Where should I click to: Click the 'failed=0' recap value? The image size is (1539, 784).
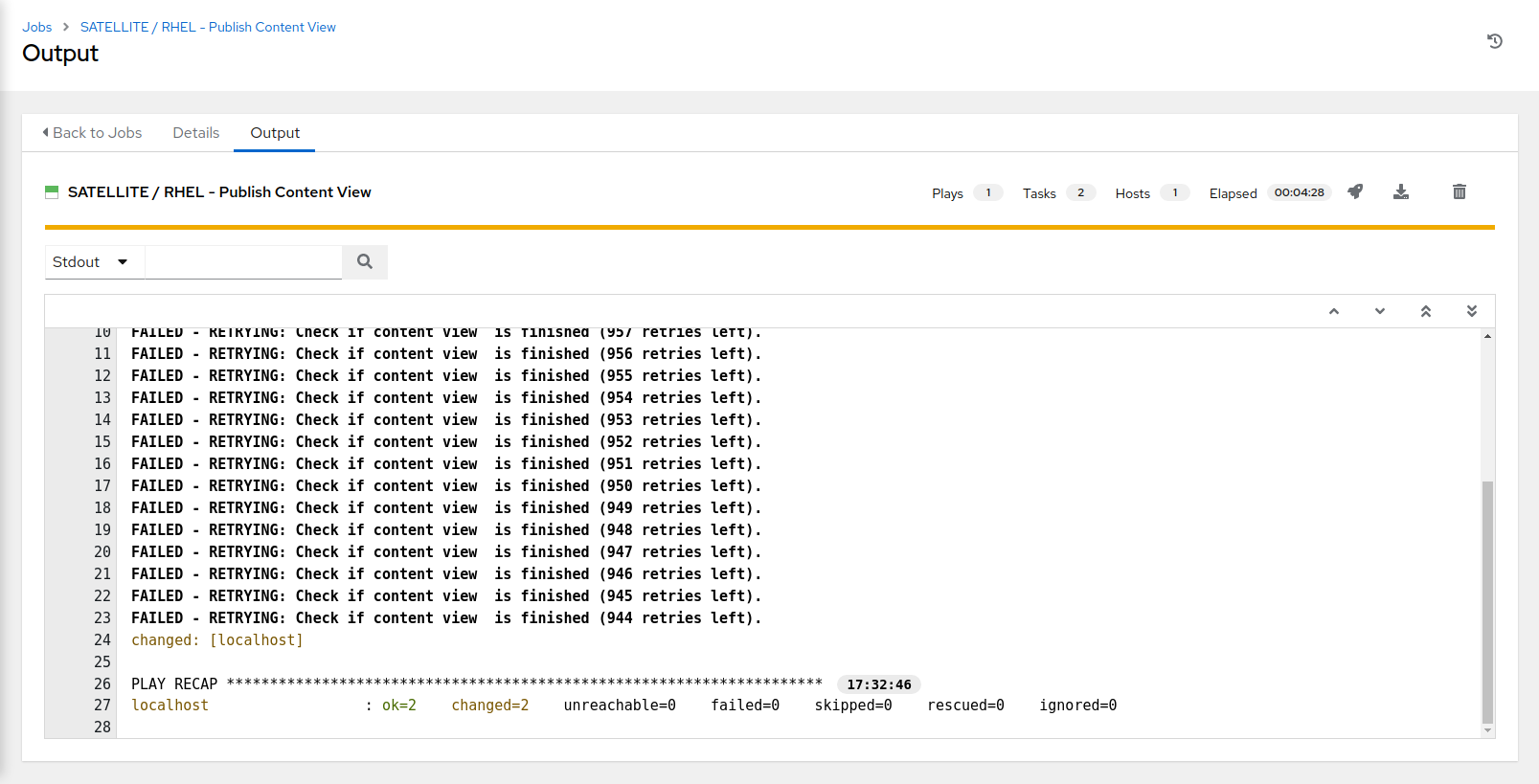coord(745,706)
